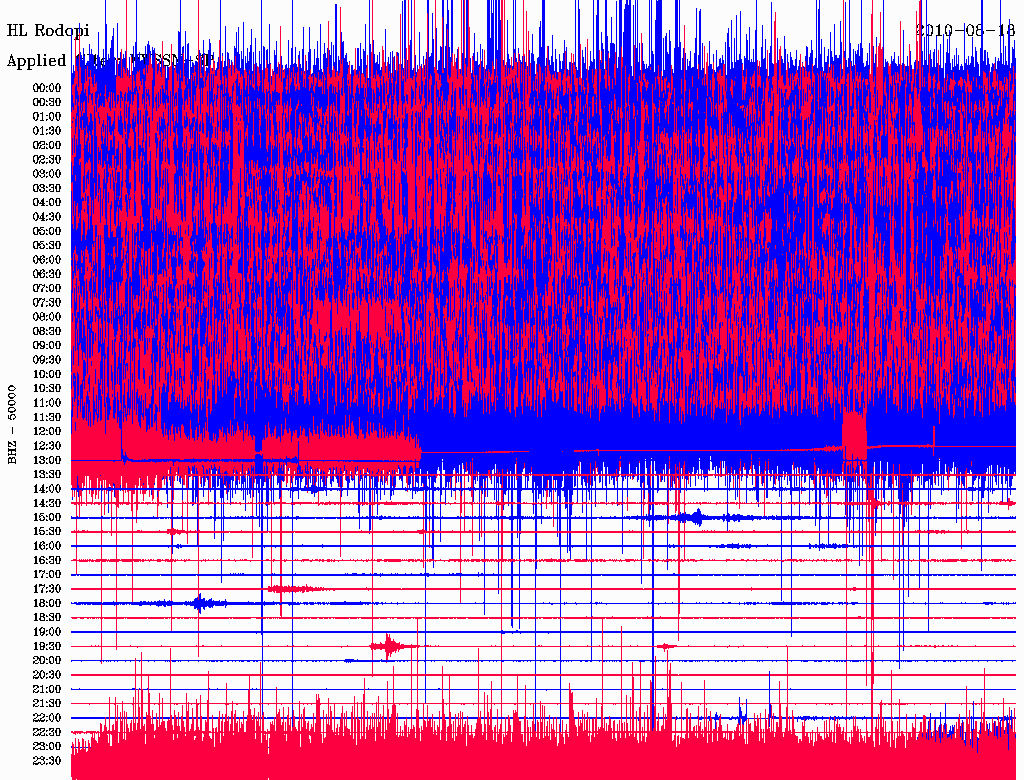Select the 01:00 time label
Screen dimensions: 1024x780
[x=46, y=117]
